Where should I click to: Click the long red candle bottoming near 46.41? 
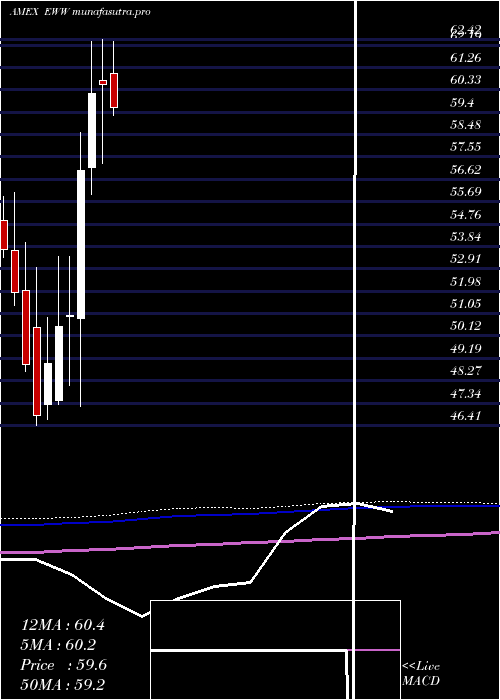pos(37,371)
